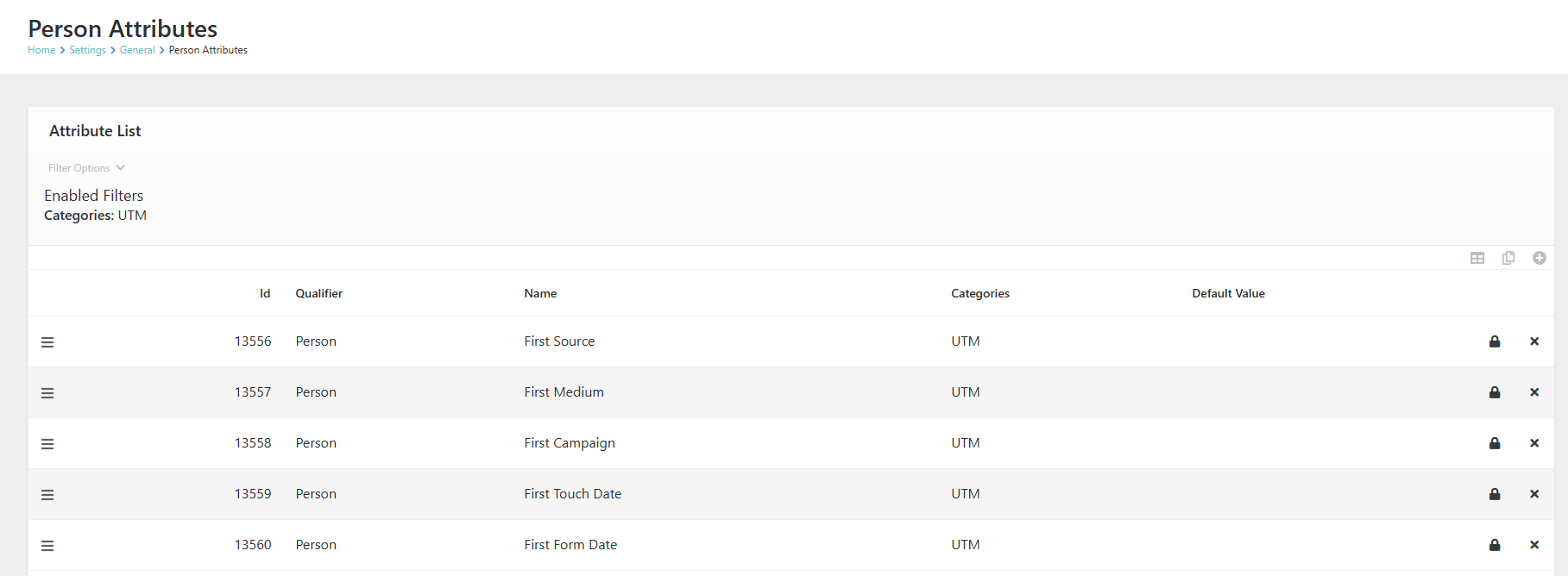Open security lock for First Medium row

click(1495, 392)
